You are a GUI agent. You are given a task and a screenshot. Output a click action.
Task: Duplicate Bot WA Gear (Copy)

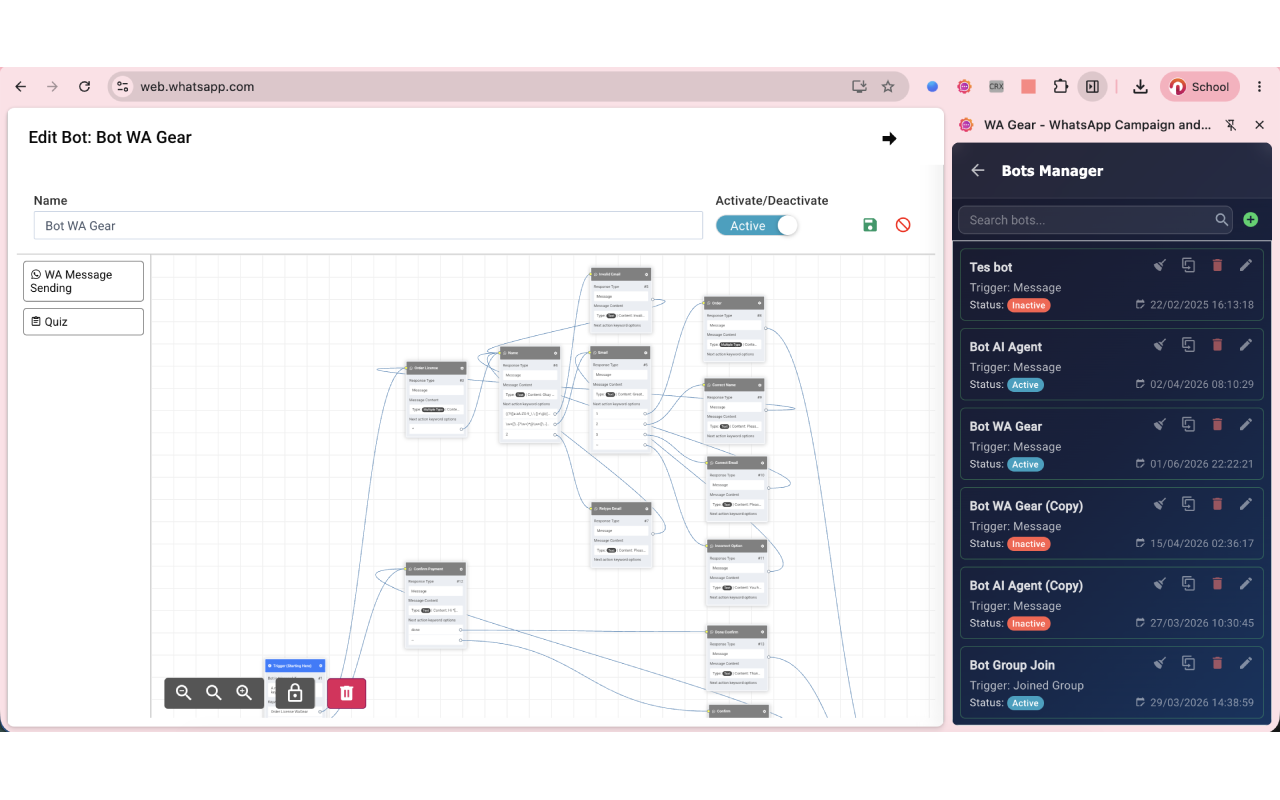point(1188,504)
